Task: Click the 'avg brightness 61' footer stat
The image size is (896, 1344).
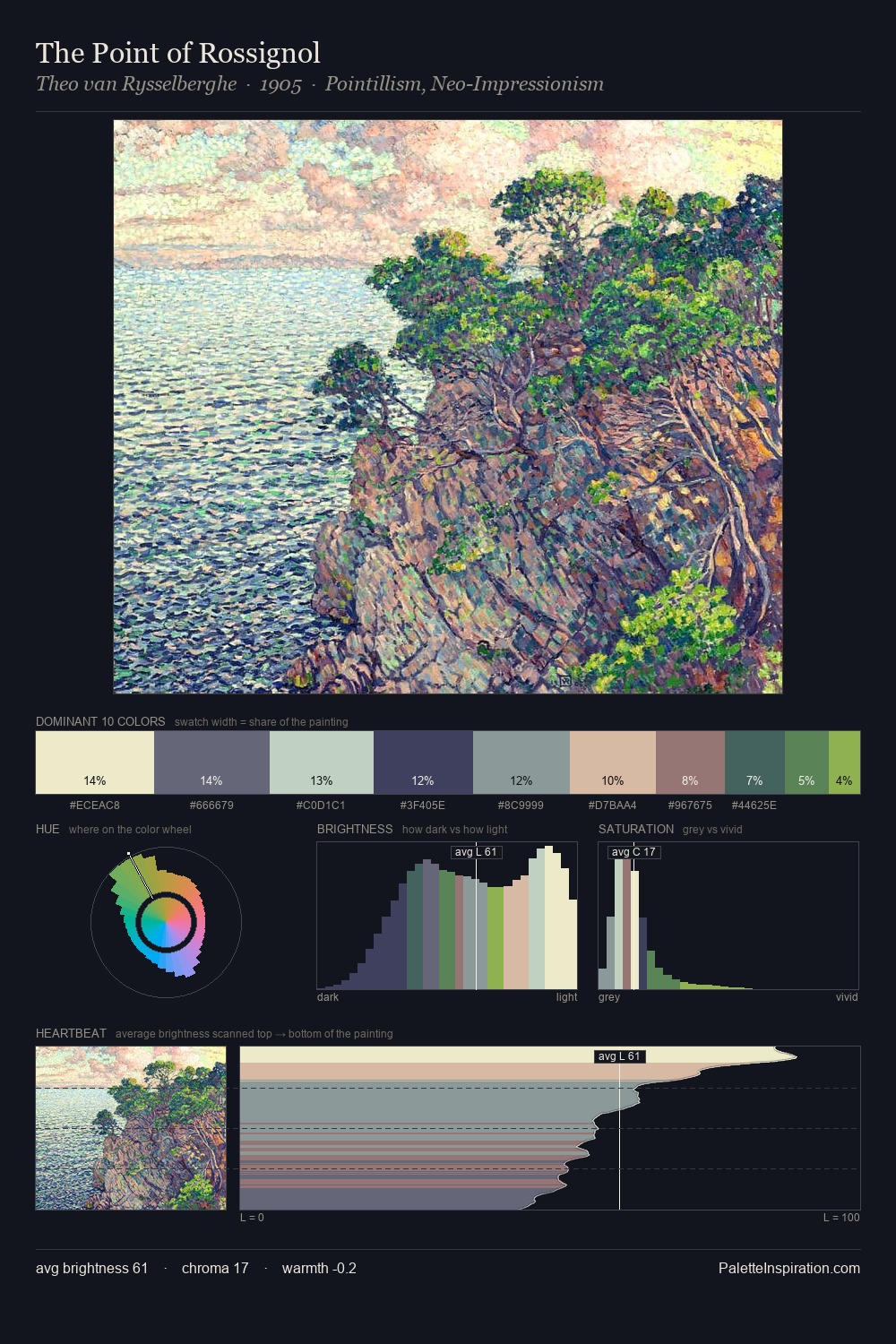Action: (91, 1269)
